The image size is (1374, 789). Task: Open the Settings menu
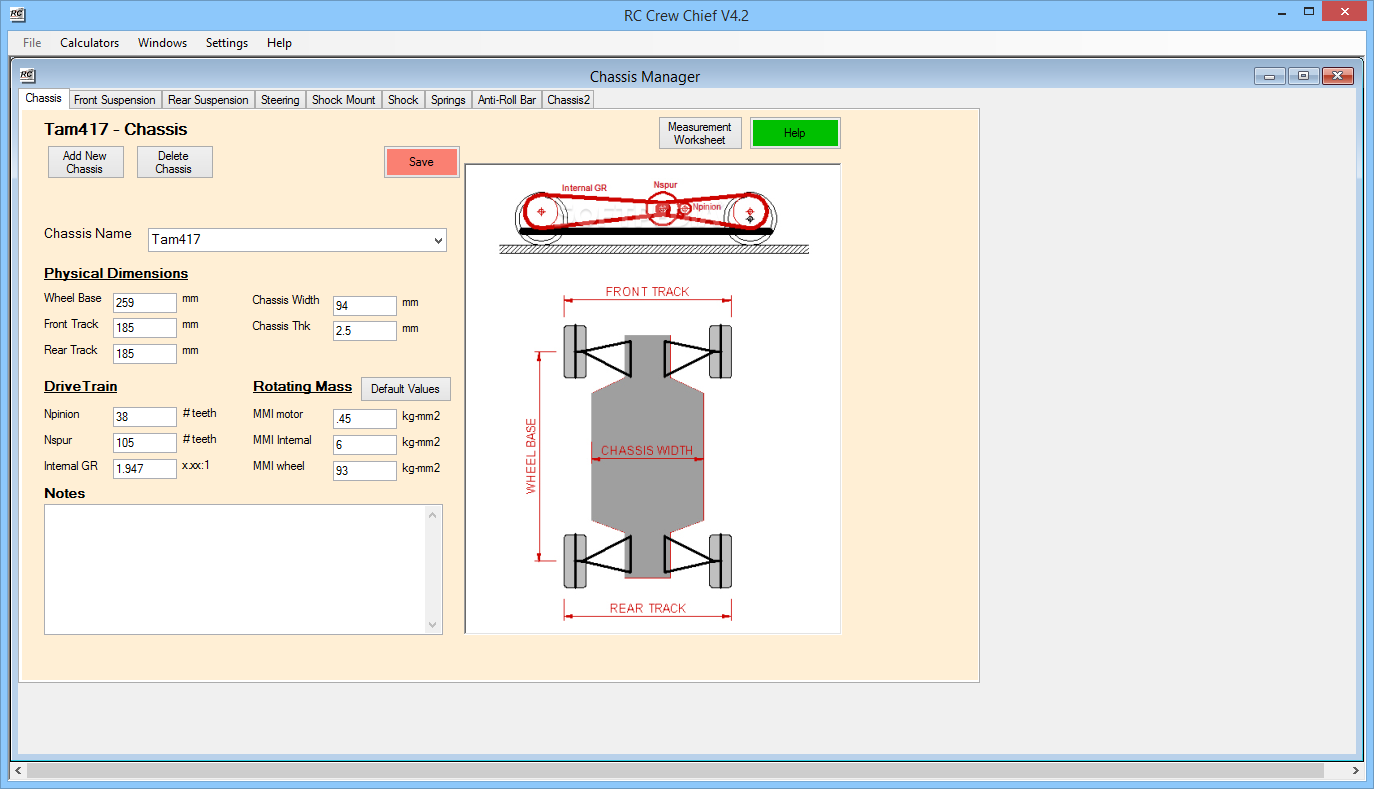227,43
